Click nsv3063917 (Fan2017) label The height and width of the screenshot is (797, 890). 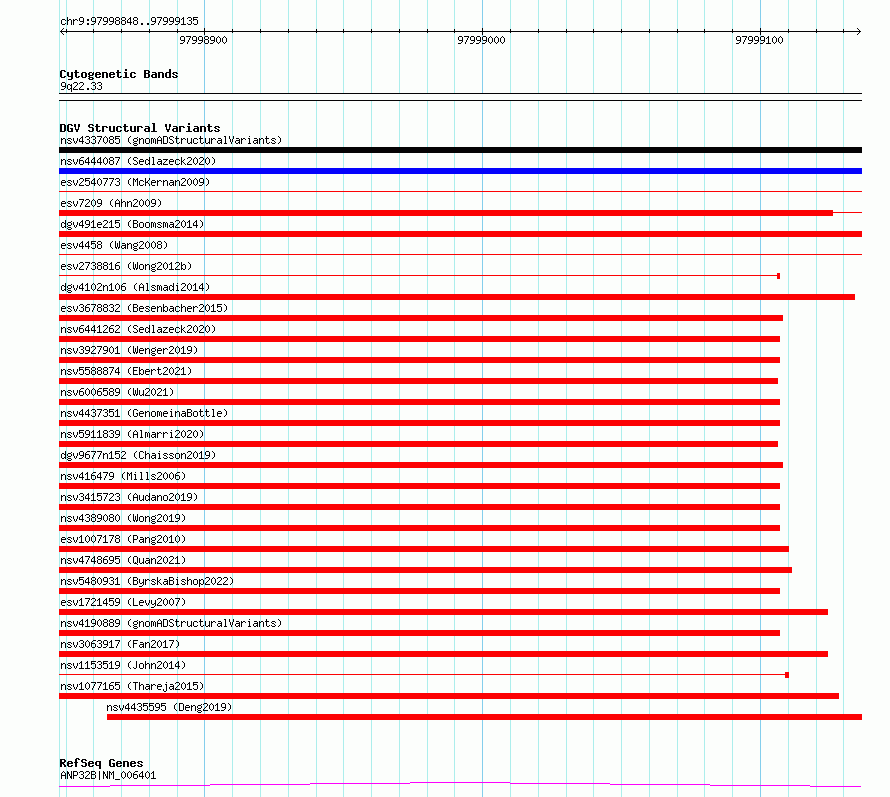click(x=120, y=644)
